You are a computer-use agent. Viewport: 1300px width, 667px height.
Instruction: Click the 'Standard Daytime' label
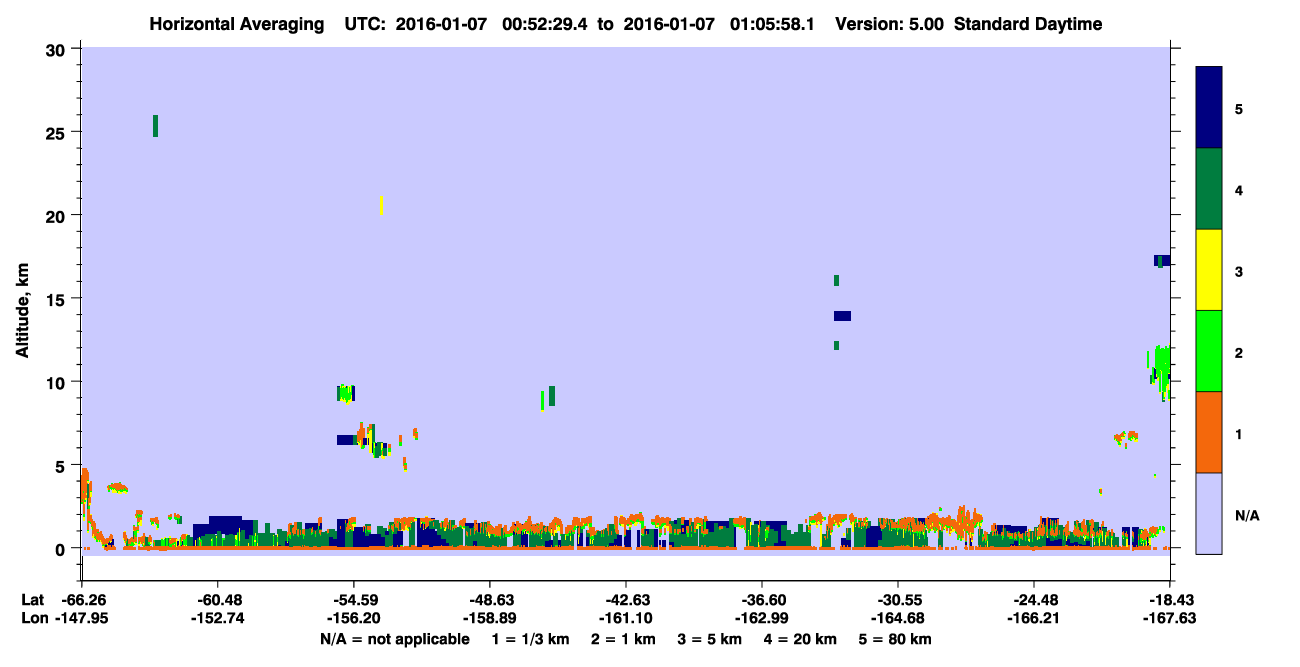[x=1028, y=24]
